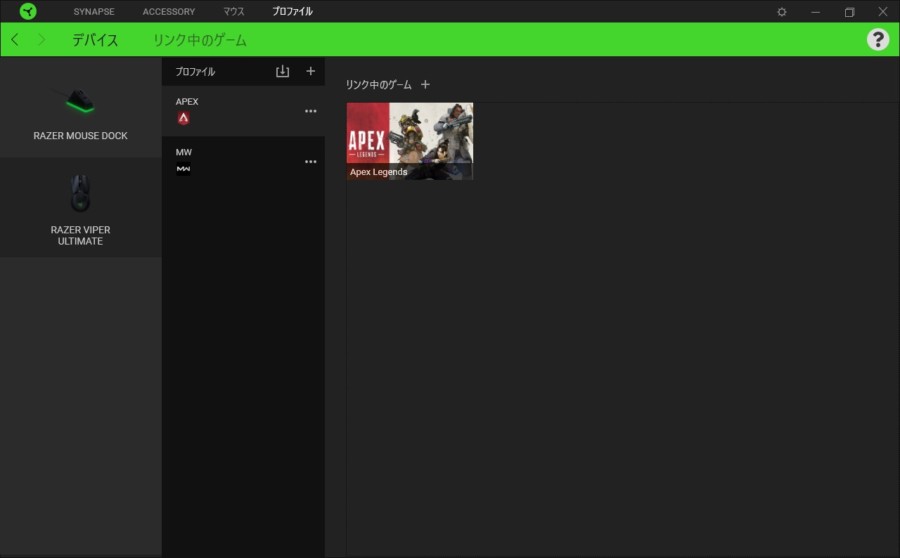Select the Razer Mouse Dock device
The height and width of the screenshot is (558, 900).
(80, 110)
